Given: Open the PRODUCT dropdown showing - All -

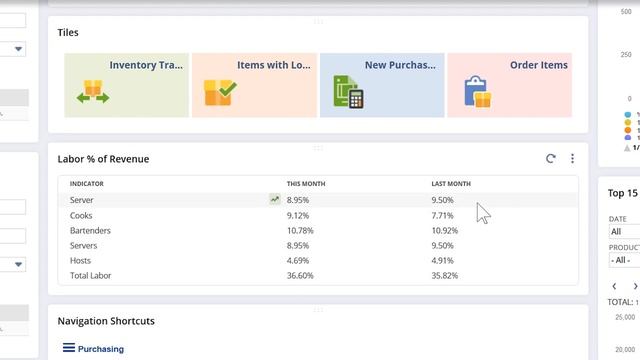Looking at the screenshot, I should coord(624,260).
